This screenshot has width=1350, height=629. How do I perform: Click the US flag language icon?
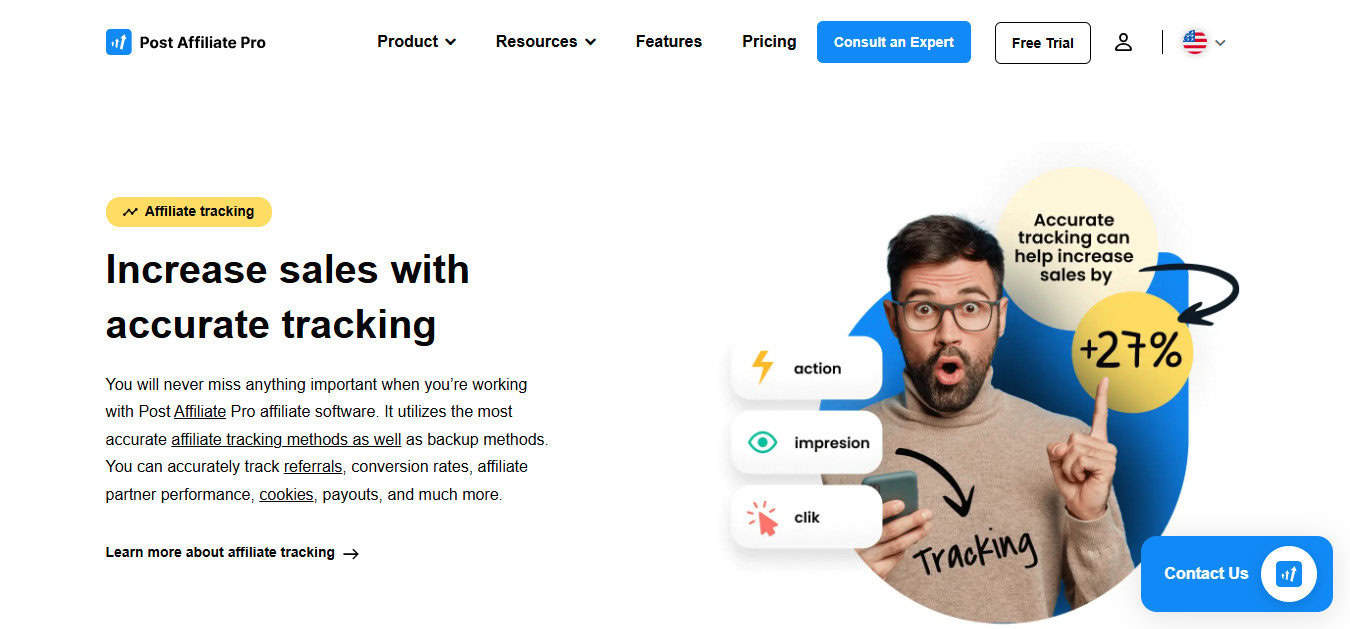[1194, 42]
